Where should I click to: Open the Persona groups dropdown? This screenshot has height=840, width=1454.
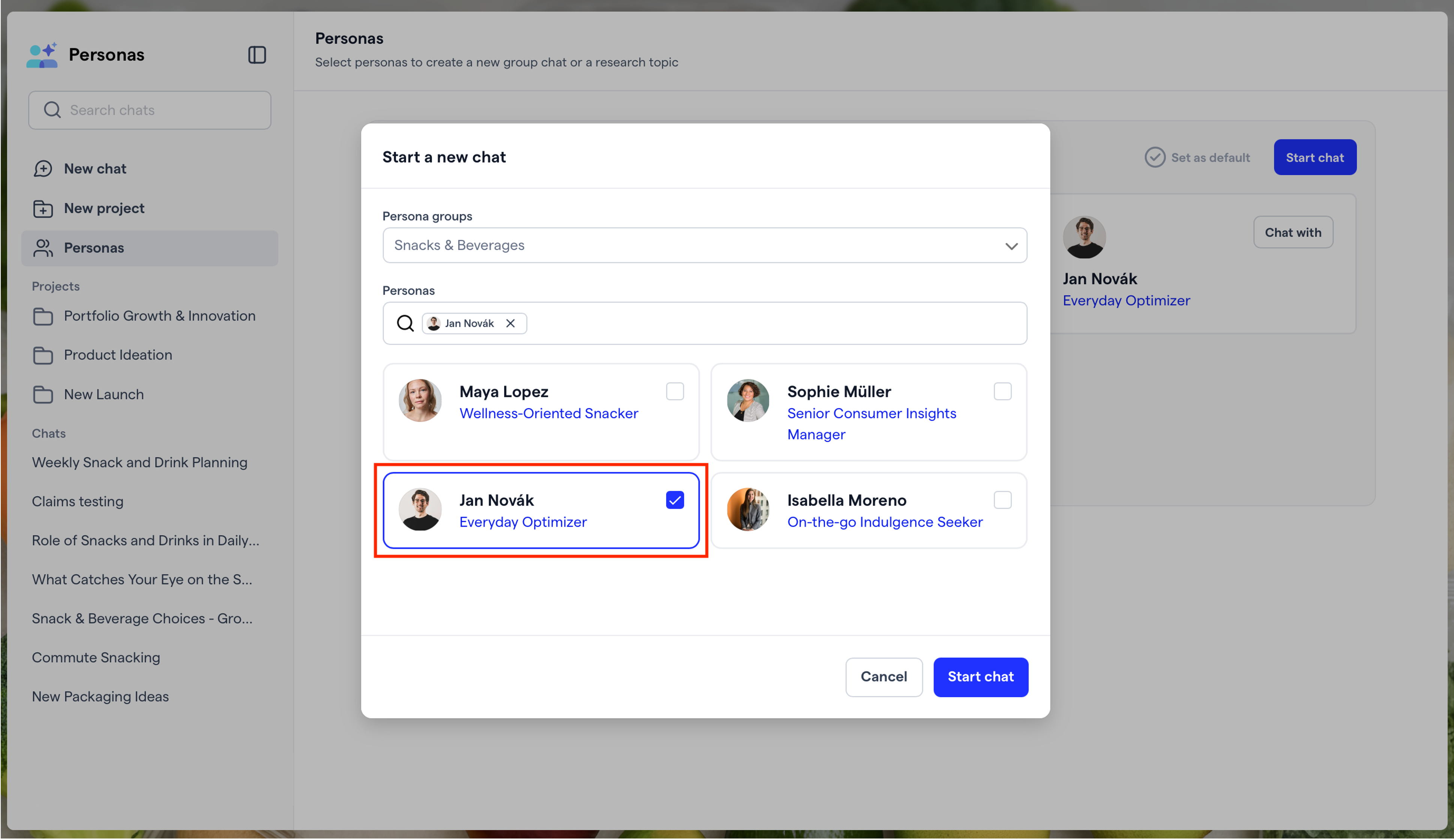click(x=704, y=246)
